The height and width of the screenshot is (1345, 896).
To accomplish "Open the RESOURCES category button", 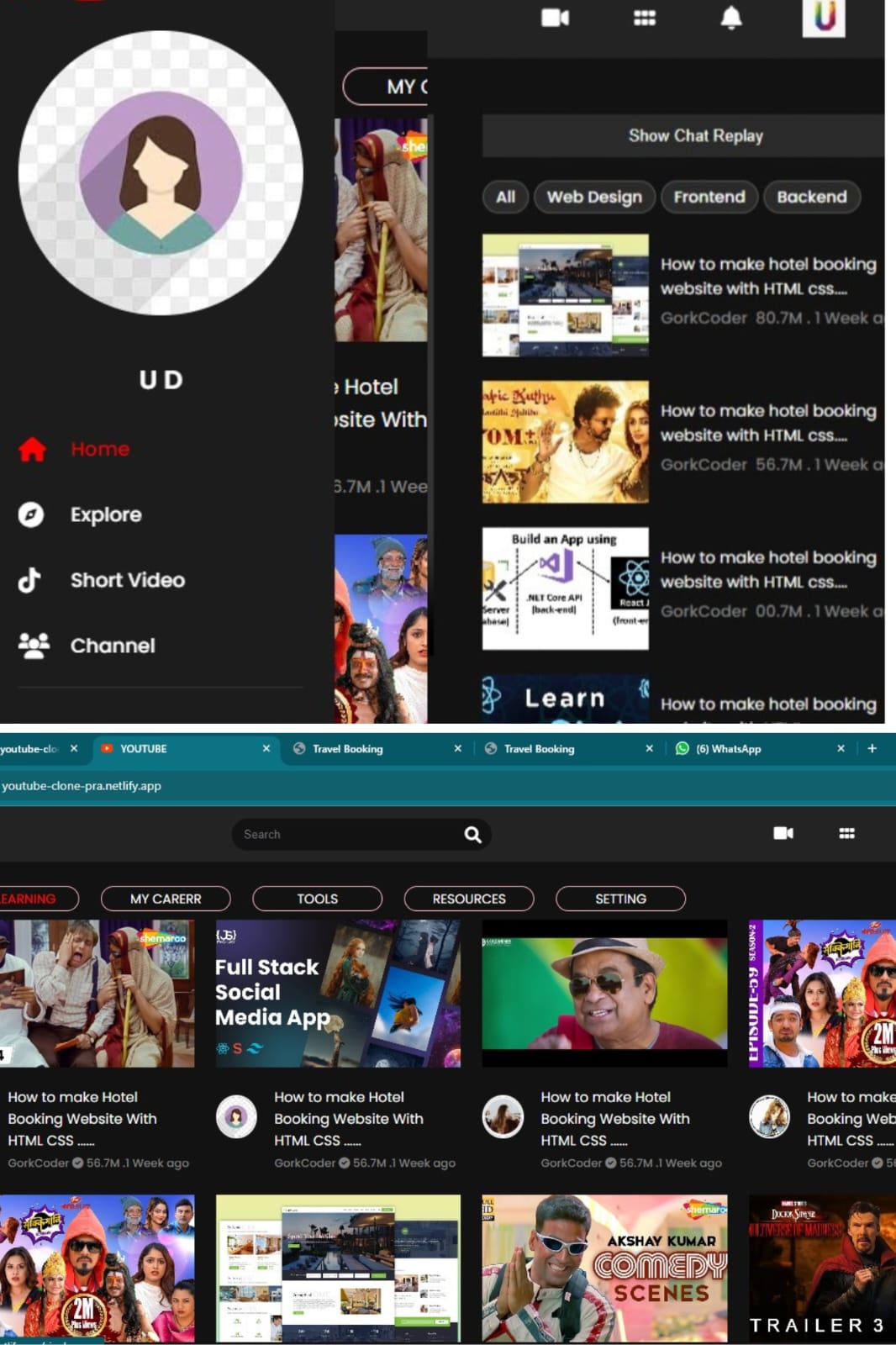I will point(469,899).
